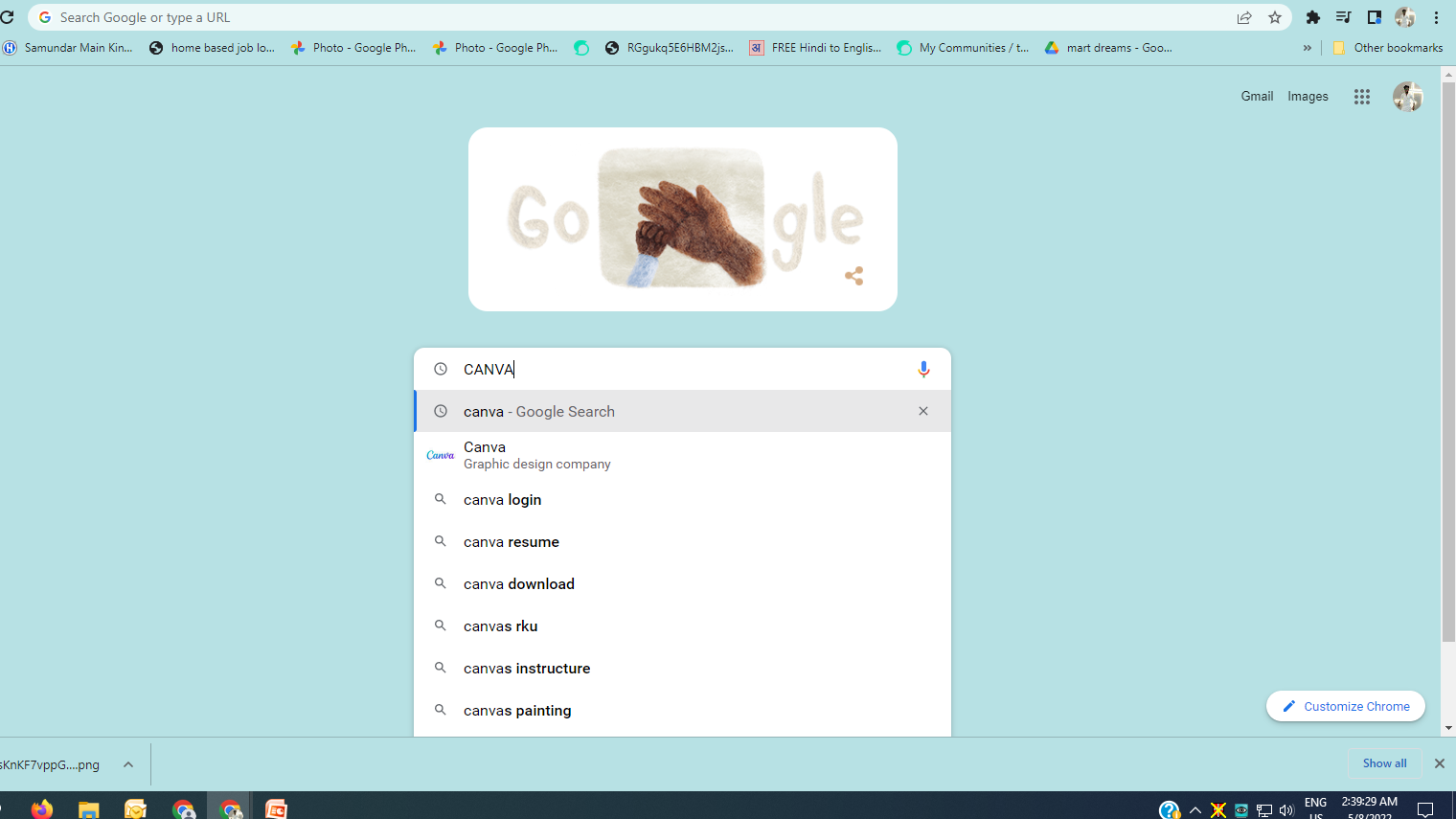
Task: Select the canva - Google Search suggestion
Action: [x=682, y=411]
